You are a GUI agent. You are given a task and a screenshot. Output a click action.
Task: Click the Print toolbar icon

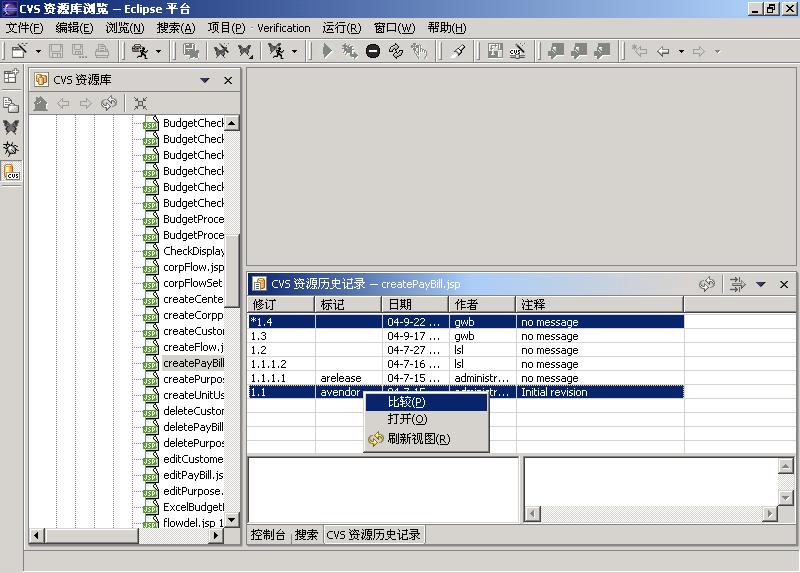[x=102, y=51]
